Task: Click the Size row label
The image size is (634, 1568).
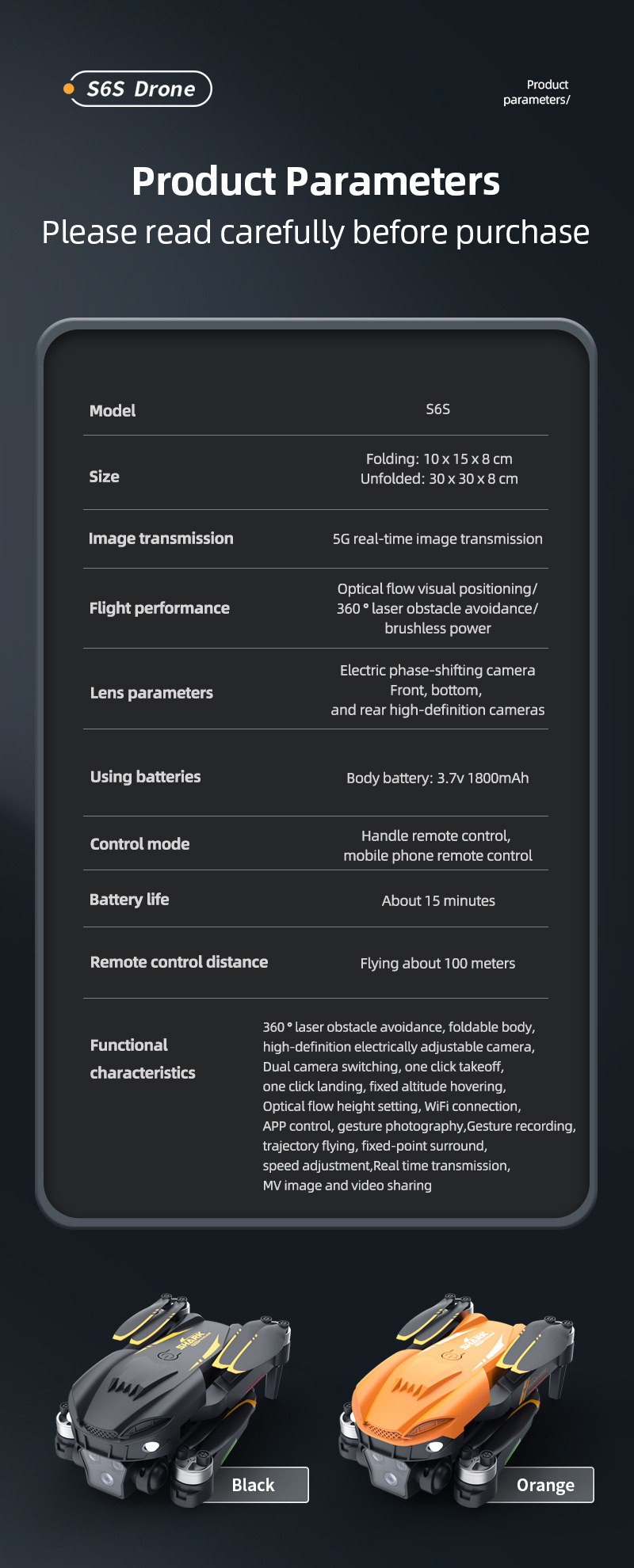Action: tap(105, 477)
